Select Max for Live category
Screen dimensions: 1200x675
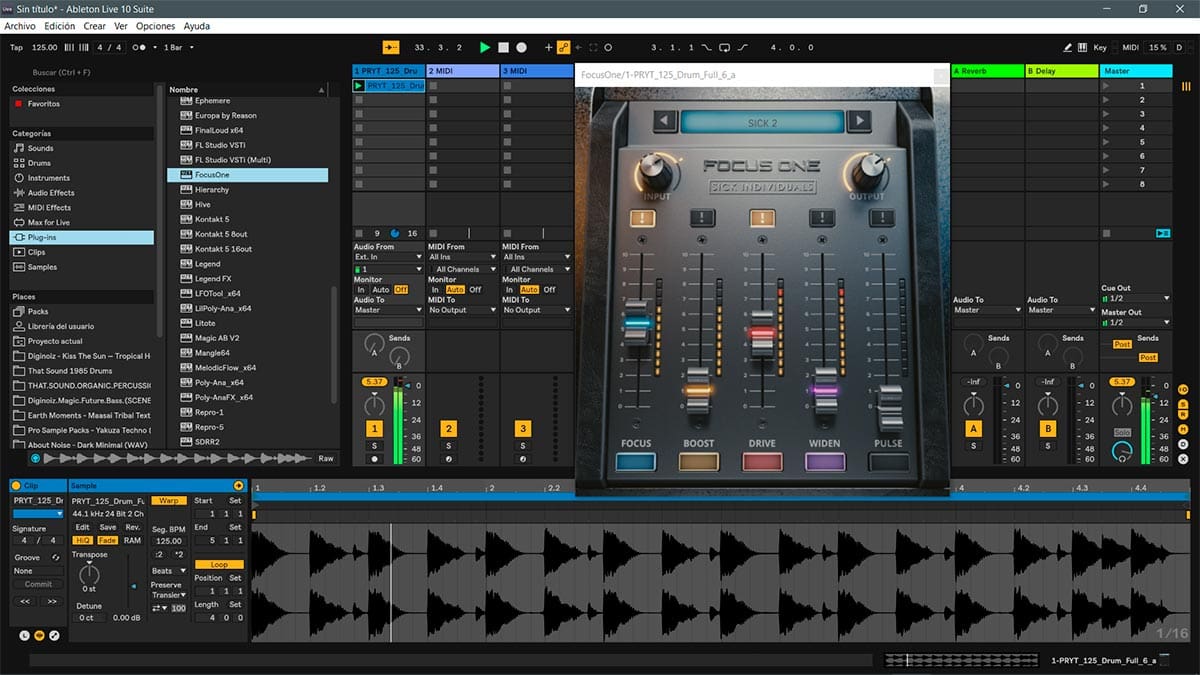[x=80, y=222]
